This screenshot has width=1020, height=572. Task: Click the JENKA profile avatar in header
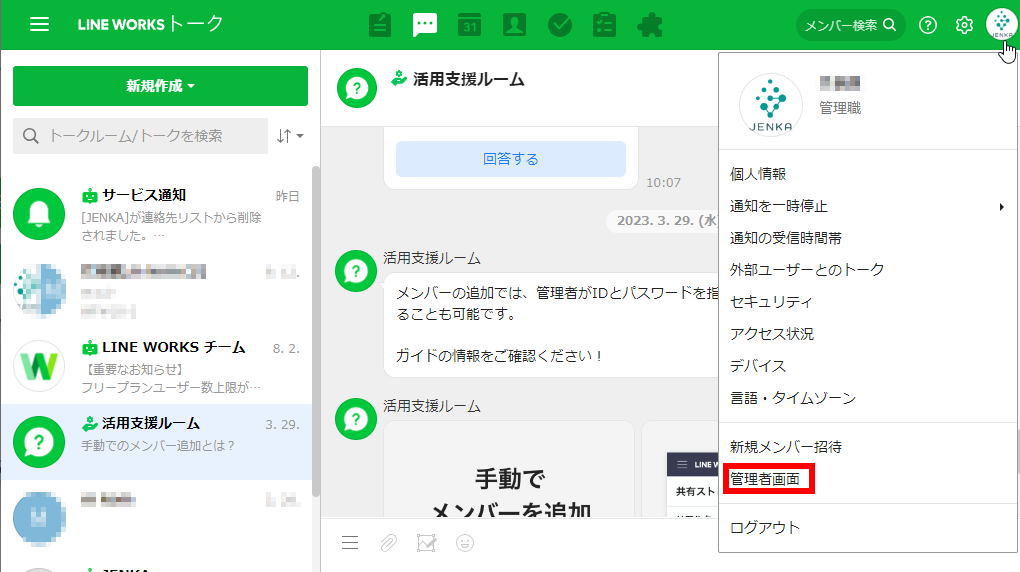pyautogui.click(x=1001, y=25)
